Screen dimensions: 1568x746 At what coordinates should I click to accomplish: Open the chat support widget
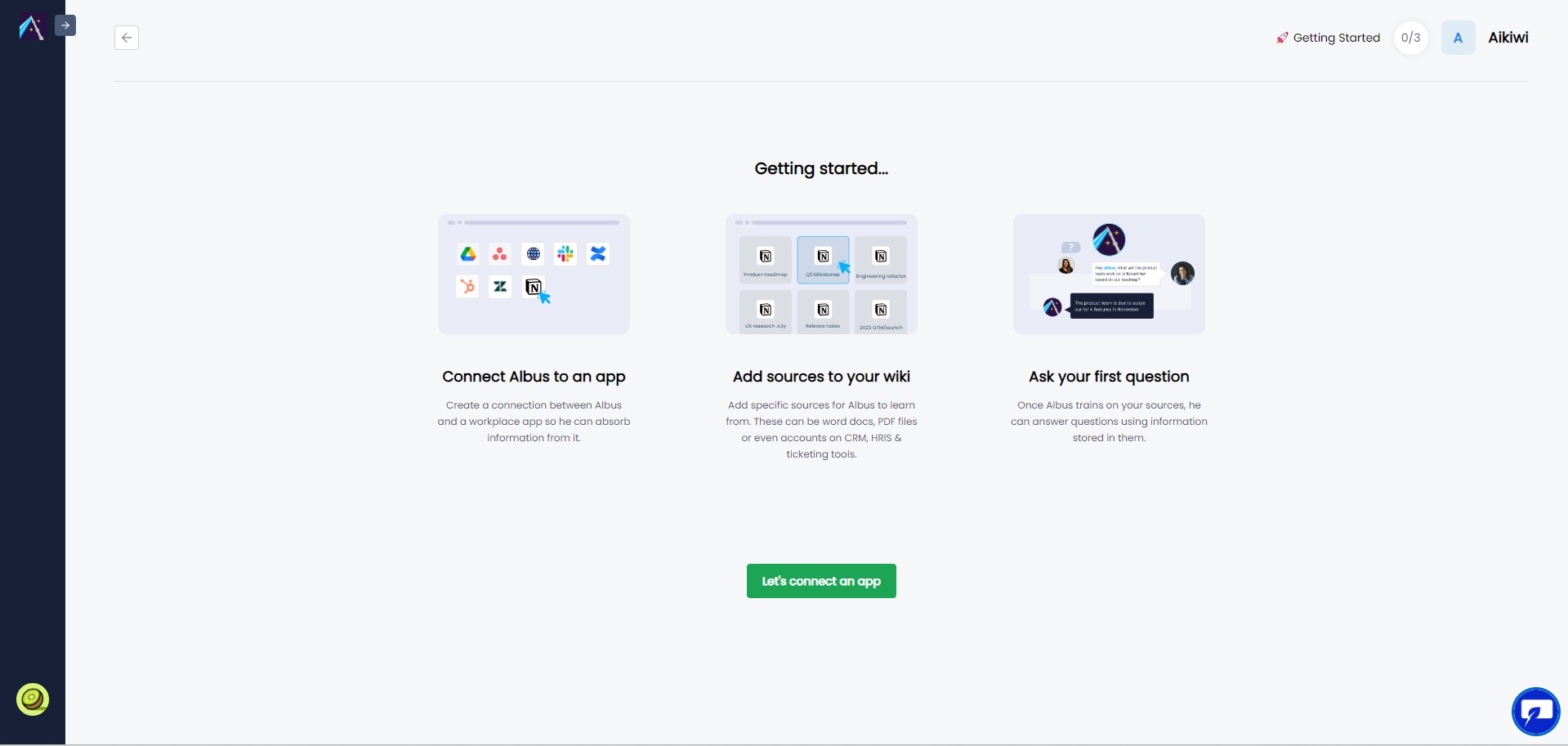(1535, 712)
